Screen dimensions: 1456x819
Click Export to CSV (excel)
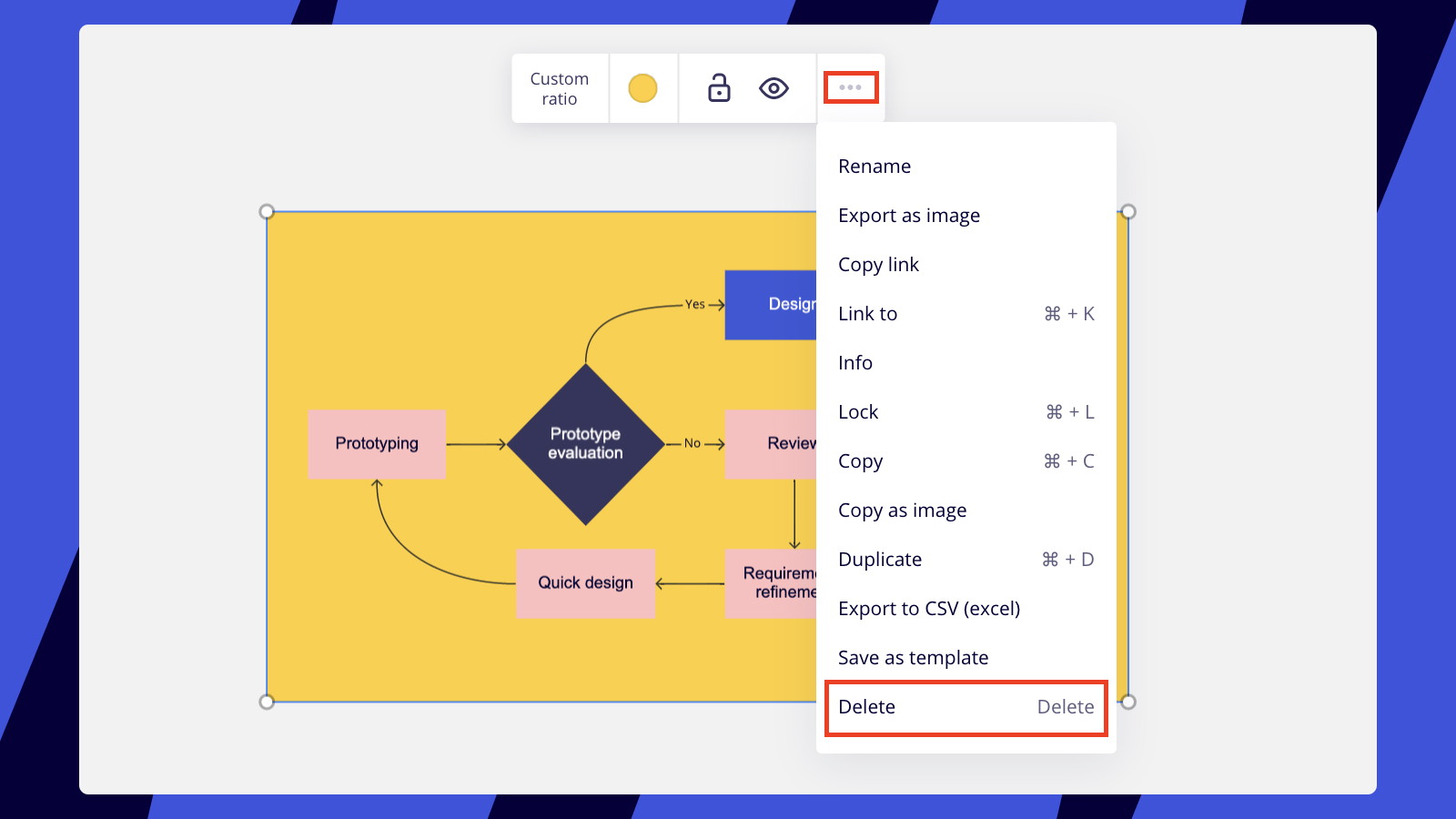click(x=929, y=609)
